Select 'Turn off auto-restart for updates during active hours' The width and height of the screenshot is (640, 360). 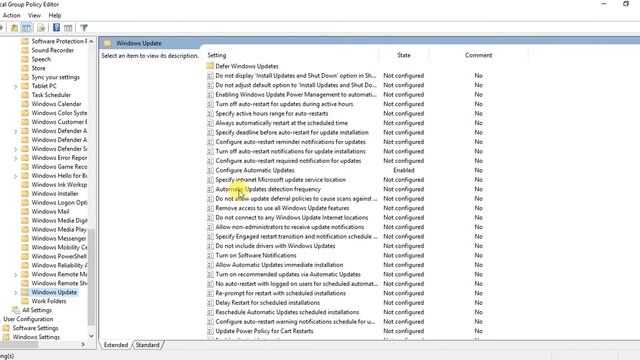(284, 104)
